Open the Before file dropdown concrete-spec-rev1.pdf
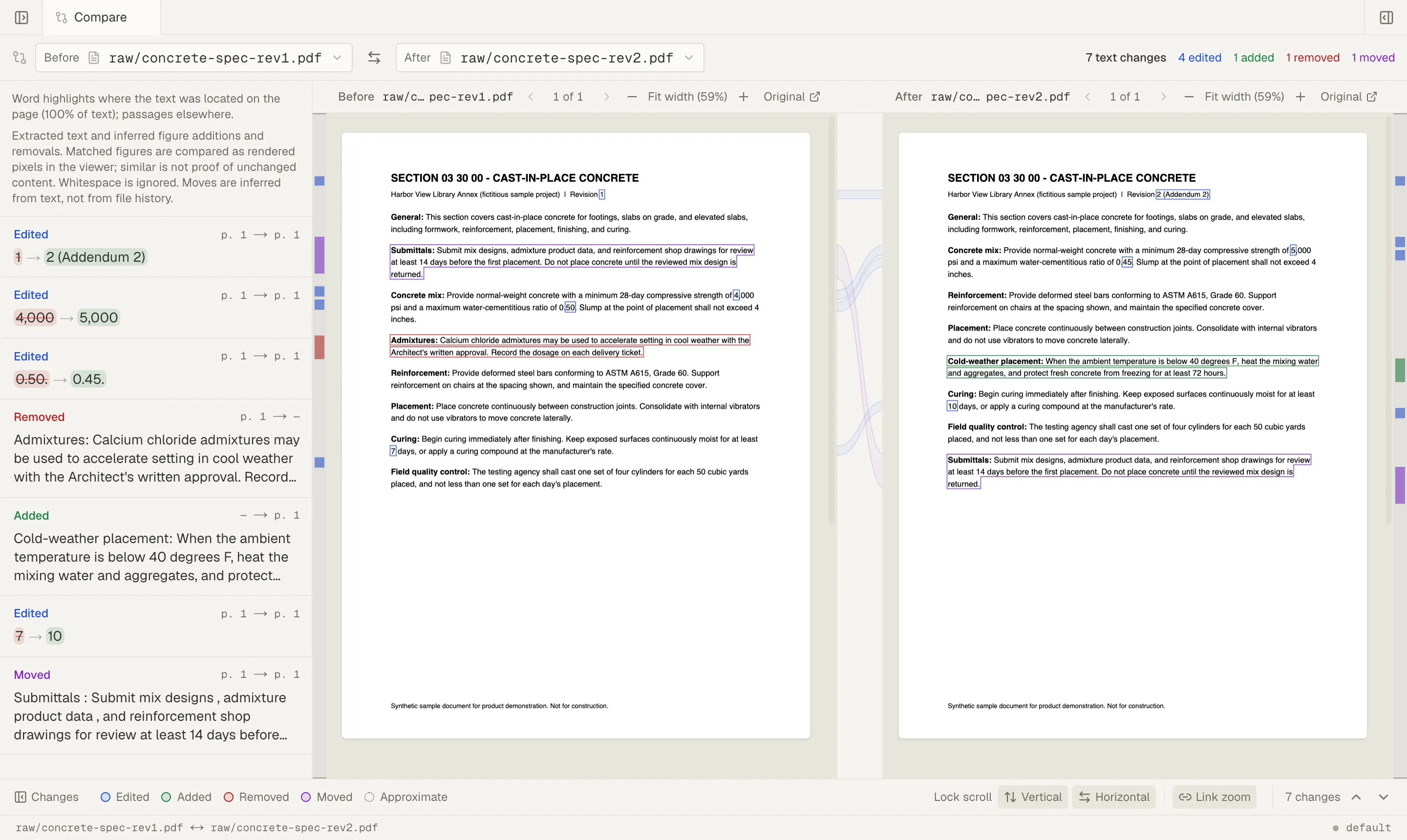Image resolution: width=1407 pixels, height=840 pixels. [193, 58]
